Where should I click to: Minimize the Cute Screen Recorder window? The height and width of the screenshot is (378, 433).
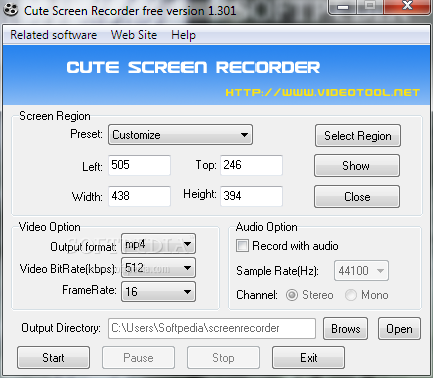(343, 7)
